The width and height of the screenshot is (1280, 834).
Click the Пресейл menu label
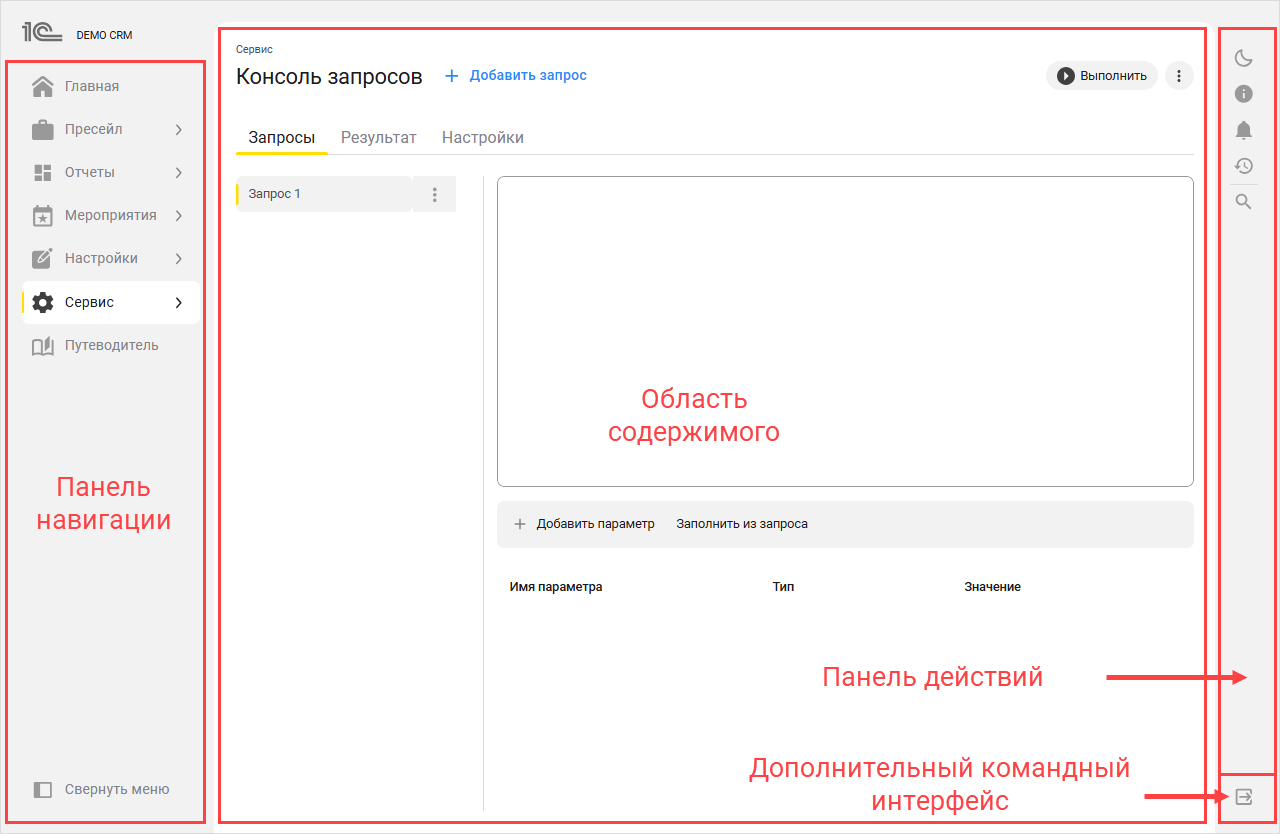point(94,129)
